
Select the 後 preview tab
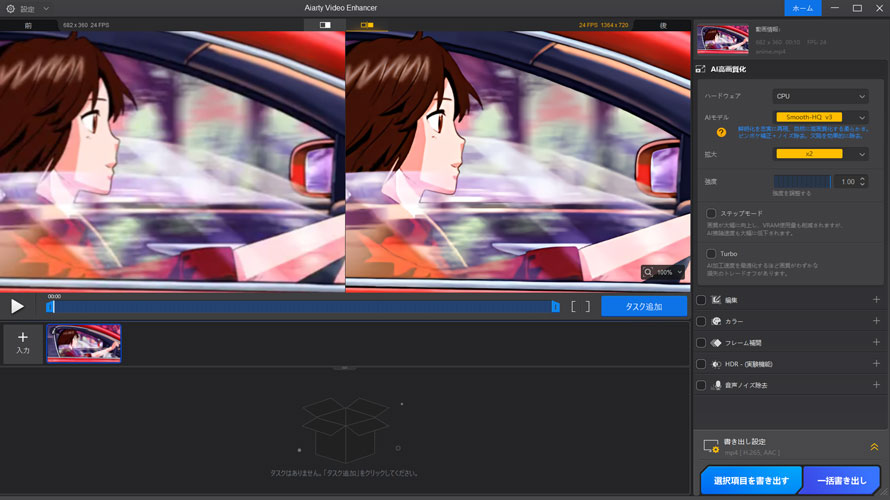[x=662, y=26]
